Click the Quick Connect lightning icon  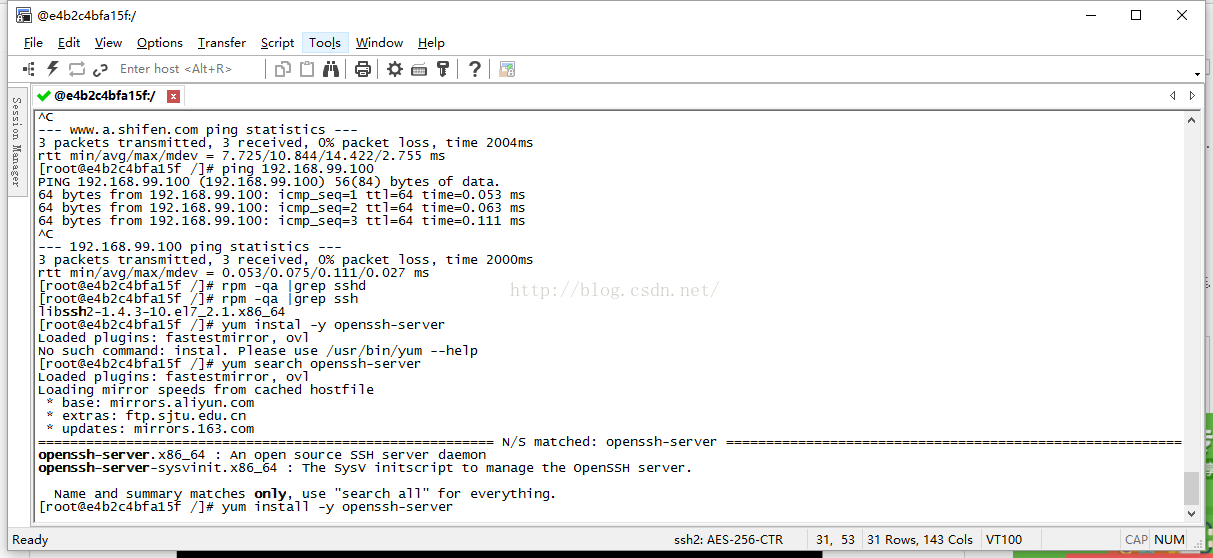[x=53, y=69]
